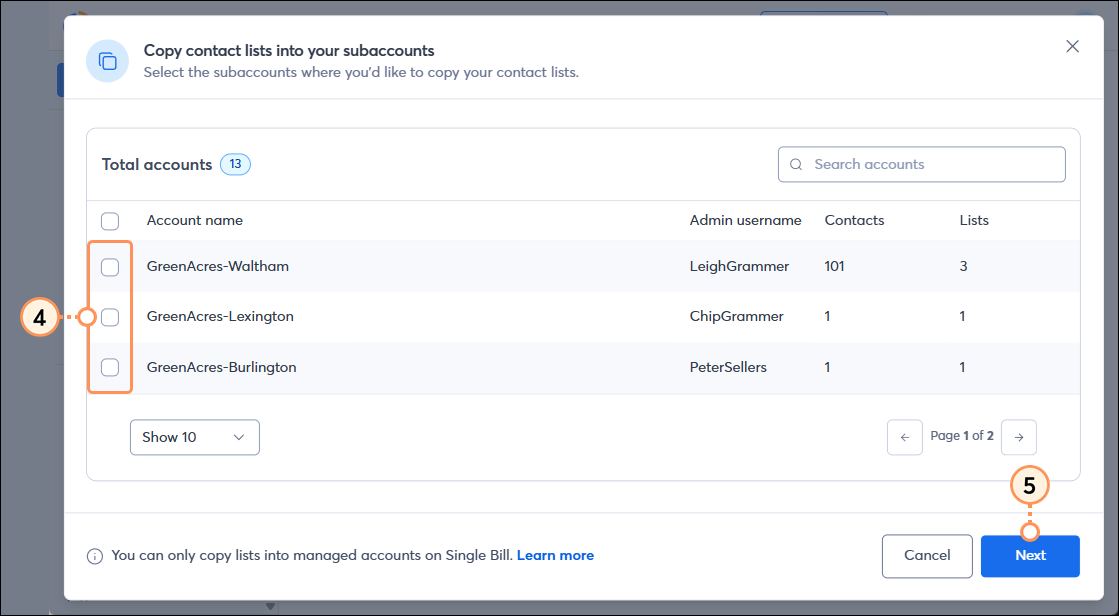
Task: Check the GreenAcres-Burlington checkbox
Action: [x=109, y=367]
